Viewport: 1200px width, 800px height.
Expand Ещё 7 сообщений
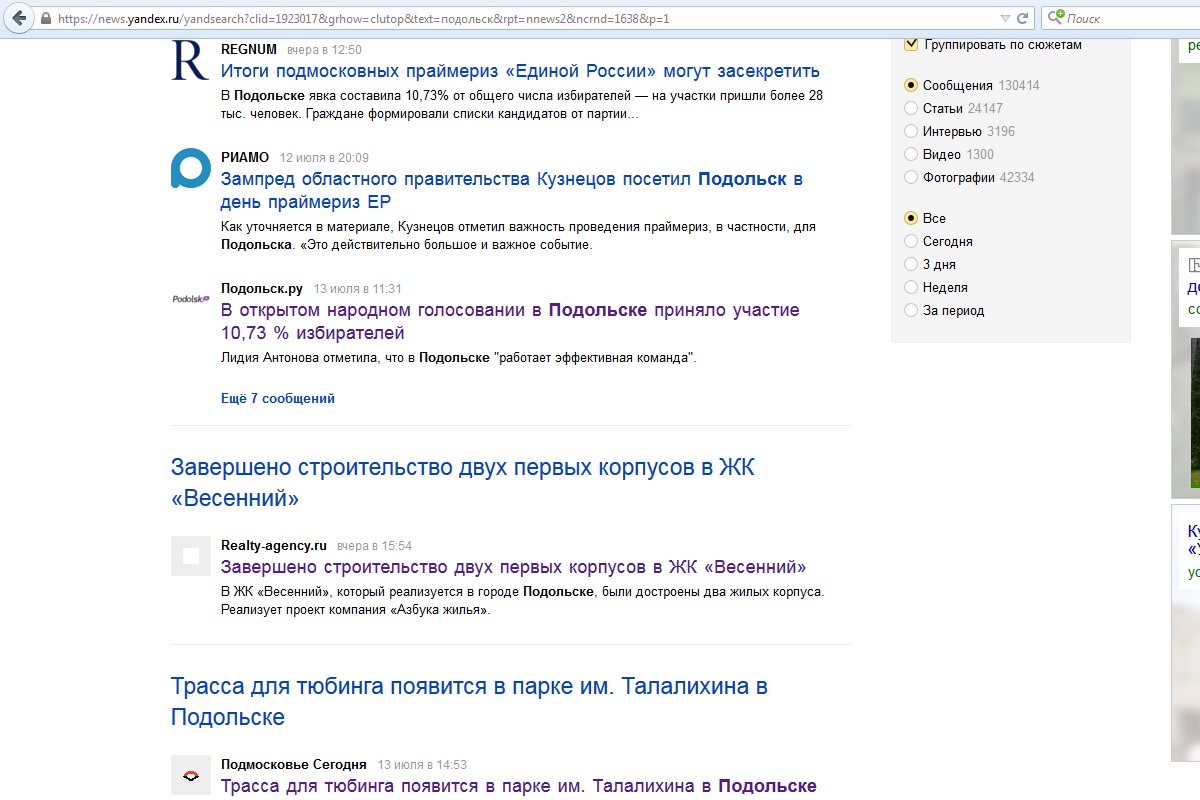tap(278, 398)
